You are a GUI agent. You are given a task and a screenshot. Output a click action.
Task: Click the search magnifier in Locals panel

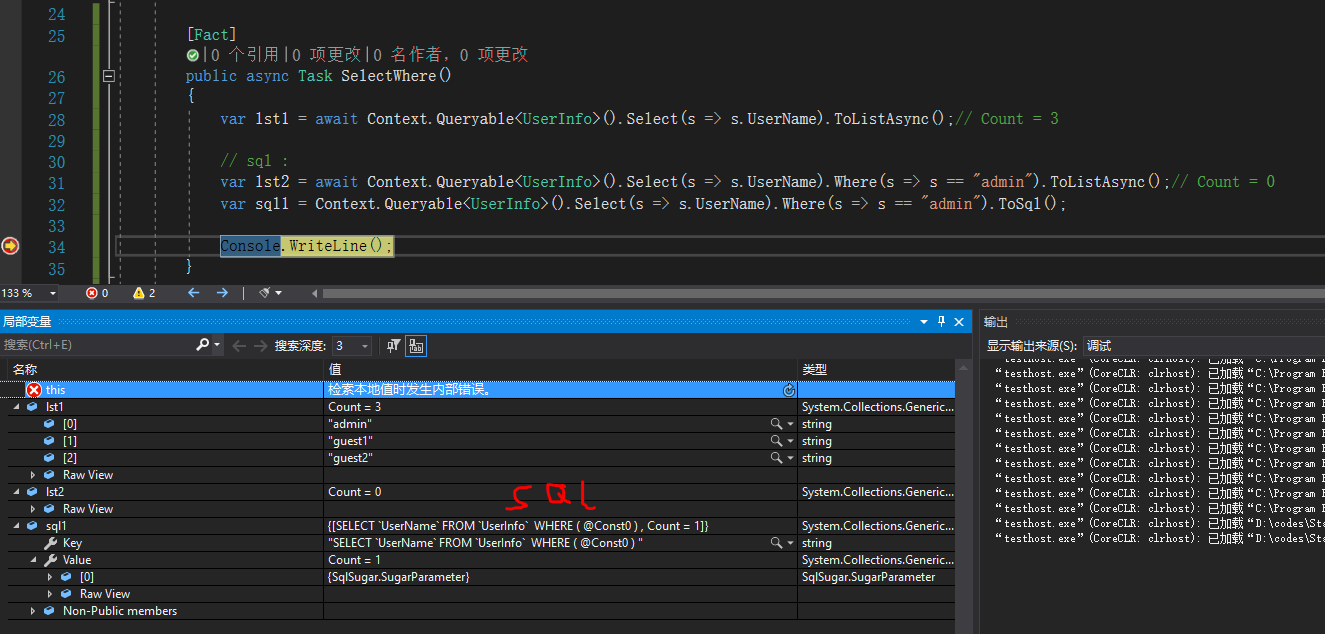[203, 344]
